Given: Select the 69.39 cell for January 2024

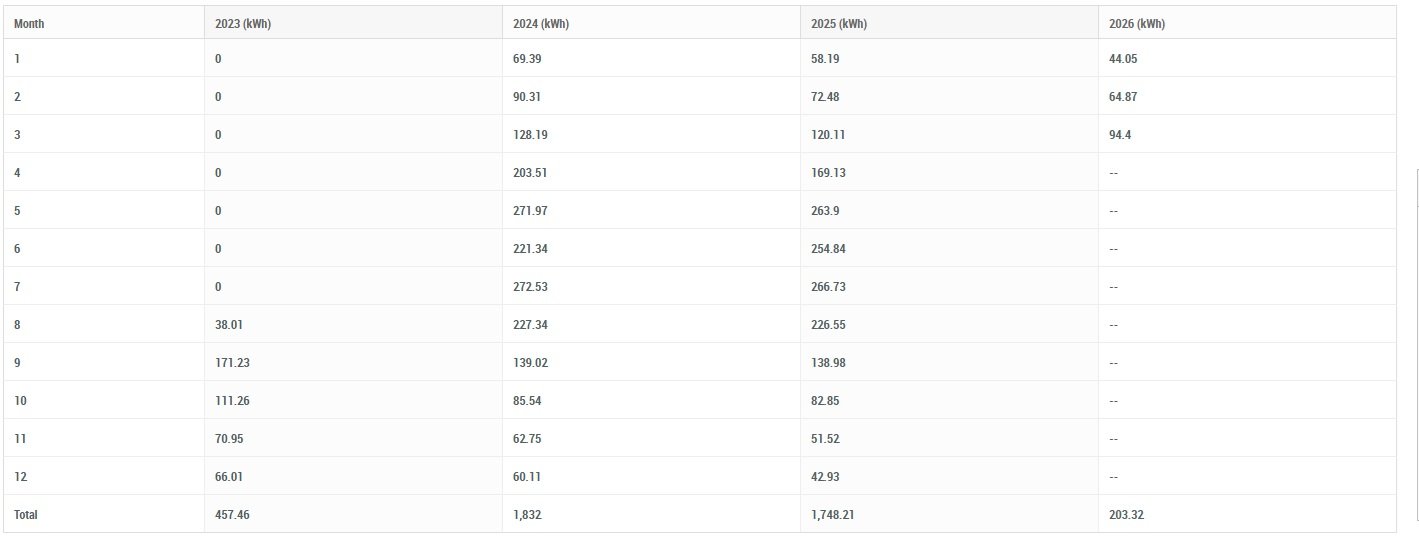Looking at the screenshot, I should point(528,59).
